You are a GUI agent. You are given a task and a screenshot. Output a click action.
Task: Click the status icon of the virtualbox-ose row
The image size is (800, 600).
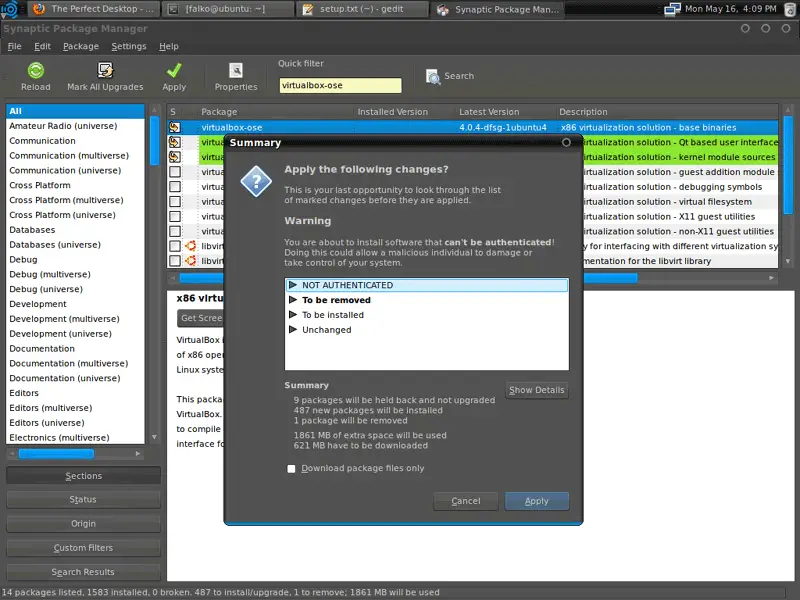point(174,127)
